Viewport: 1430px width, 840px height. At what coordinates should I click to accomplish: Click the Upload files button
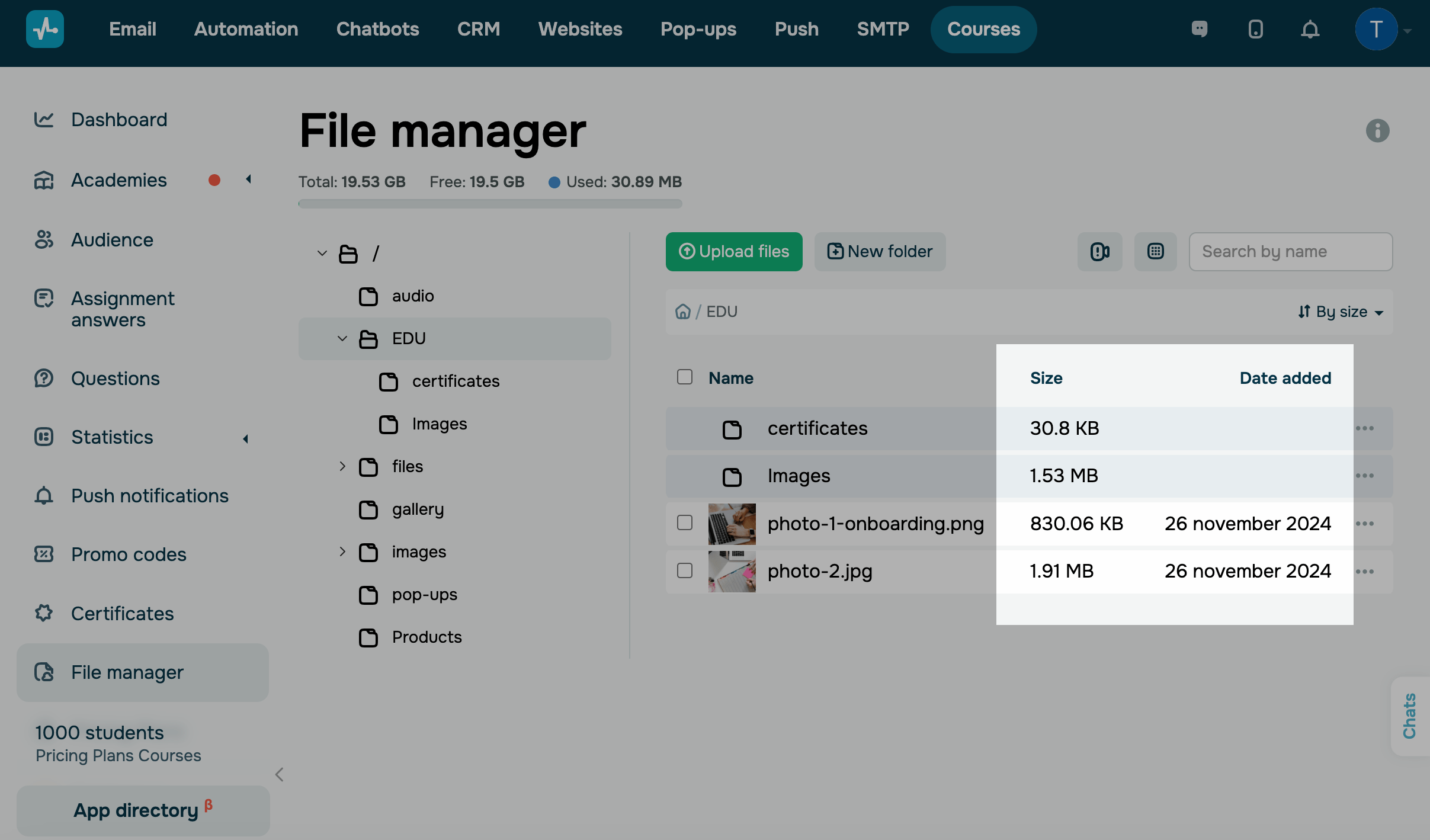[x=734, y=252]
